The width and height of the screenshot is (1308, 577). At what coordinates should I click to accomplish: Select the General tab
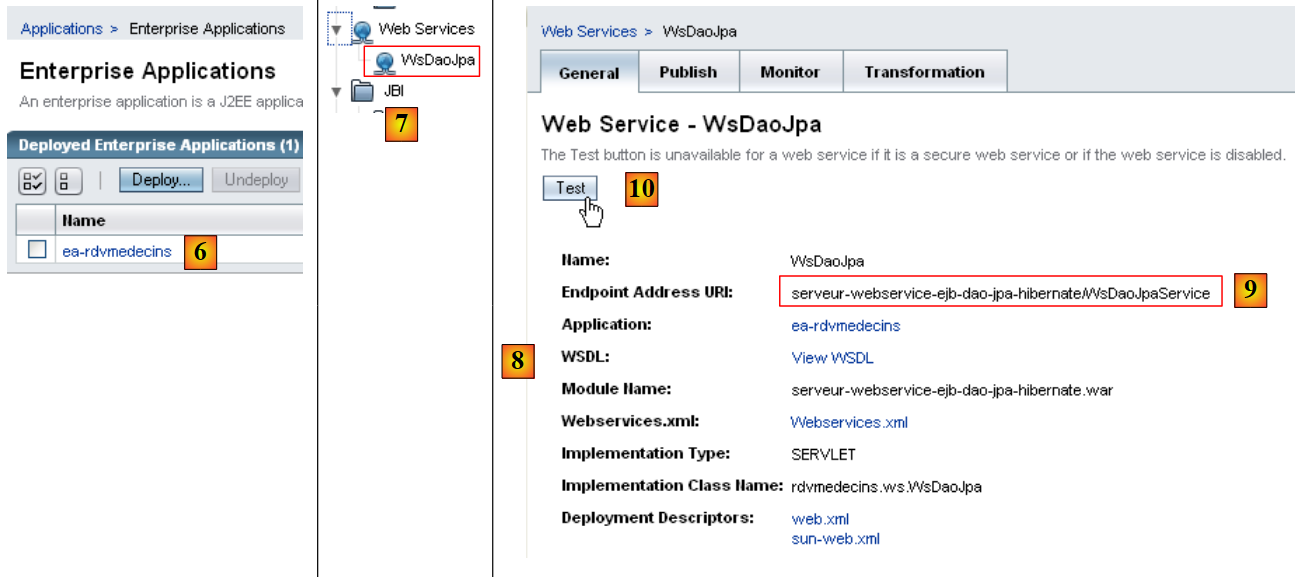pyautogui.click(x=589, y=73)
